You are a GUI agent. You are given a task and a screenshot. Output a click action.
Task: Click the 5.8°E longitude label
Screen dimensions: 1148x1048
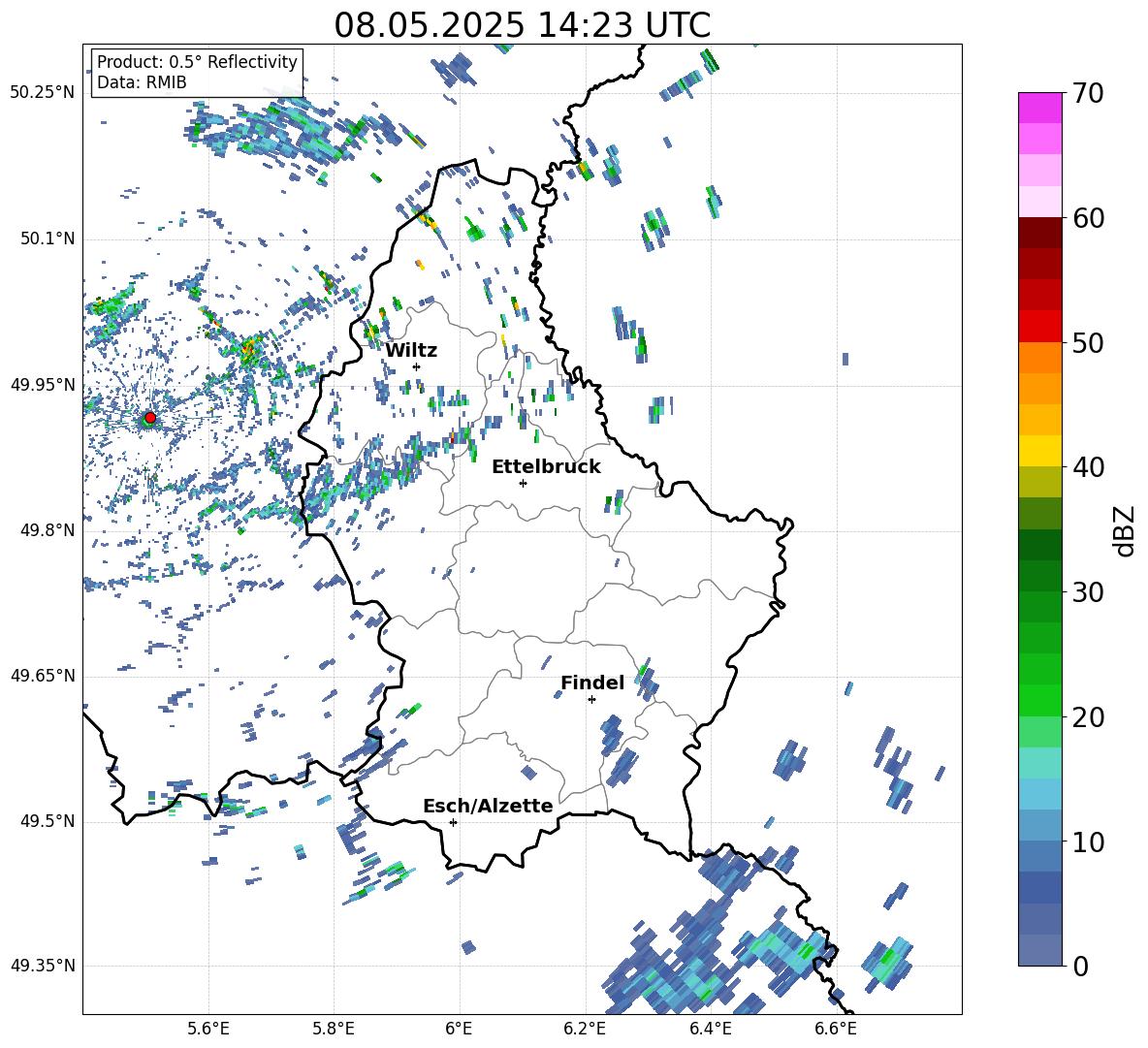pyautogui.click(x=334, y=1029)
